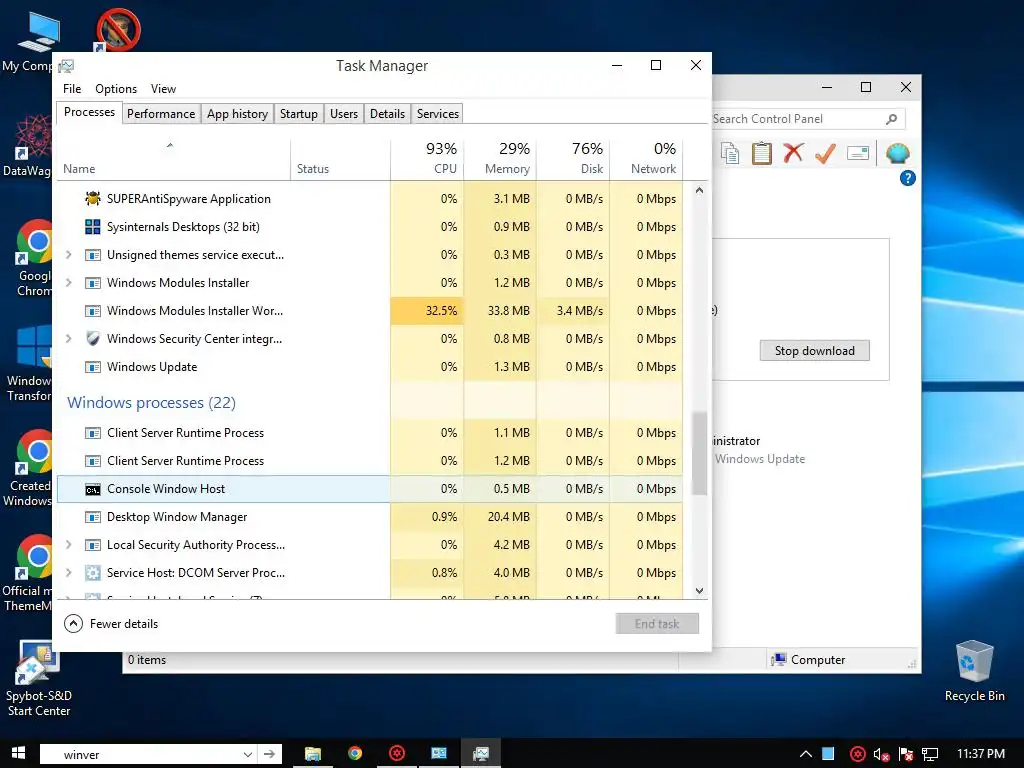This screenshot has width=1024, height=768.
Task: Click the process list scroll-up arrow
Action: [699, 191]
